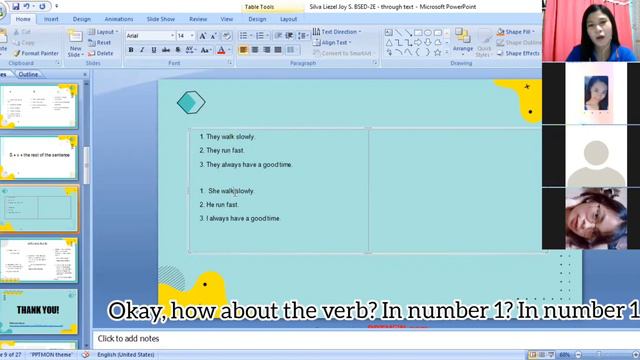Open the Review ribbon tab
The width and height of the screenshot is (640, 360).
(198, 19)
